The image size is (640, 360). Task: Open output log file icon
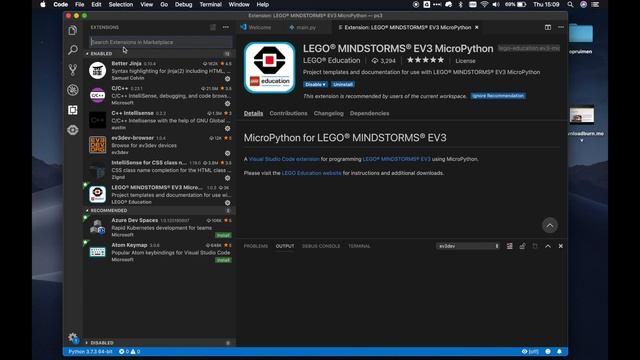pos(535,246)
